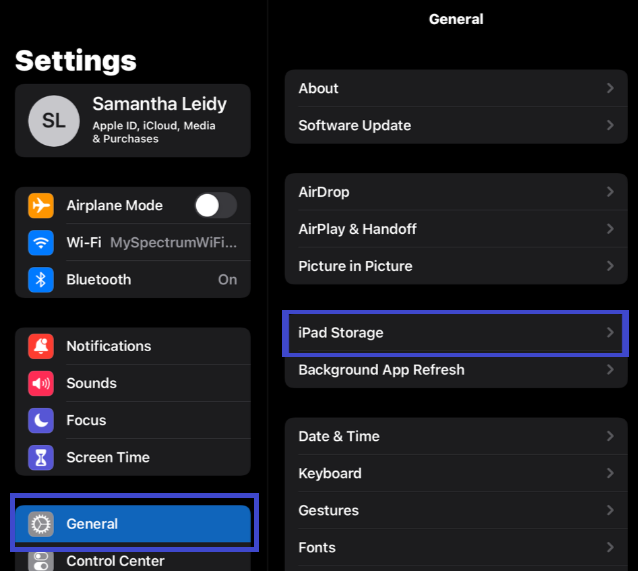The height and width of the screenshot is (571, 638).
Task: Tap the General gear icon
Action: [41, 524]
